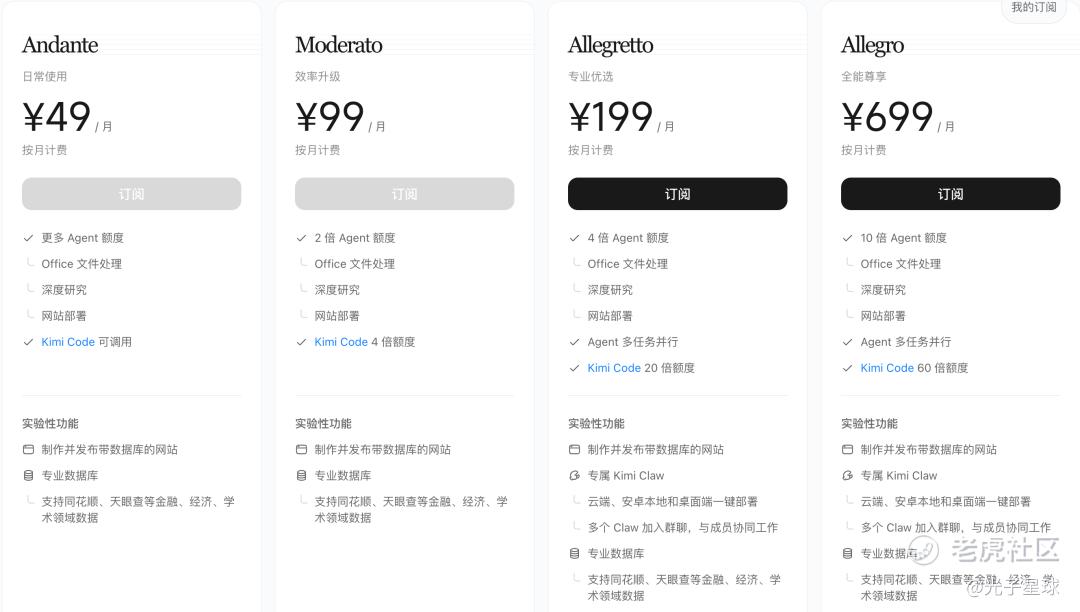Click the disabled Andante subscribe button
The width and height of the screenshot is (1080, 612).
131,194
